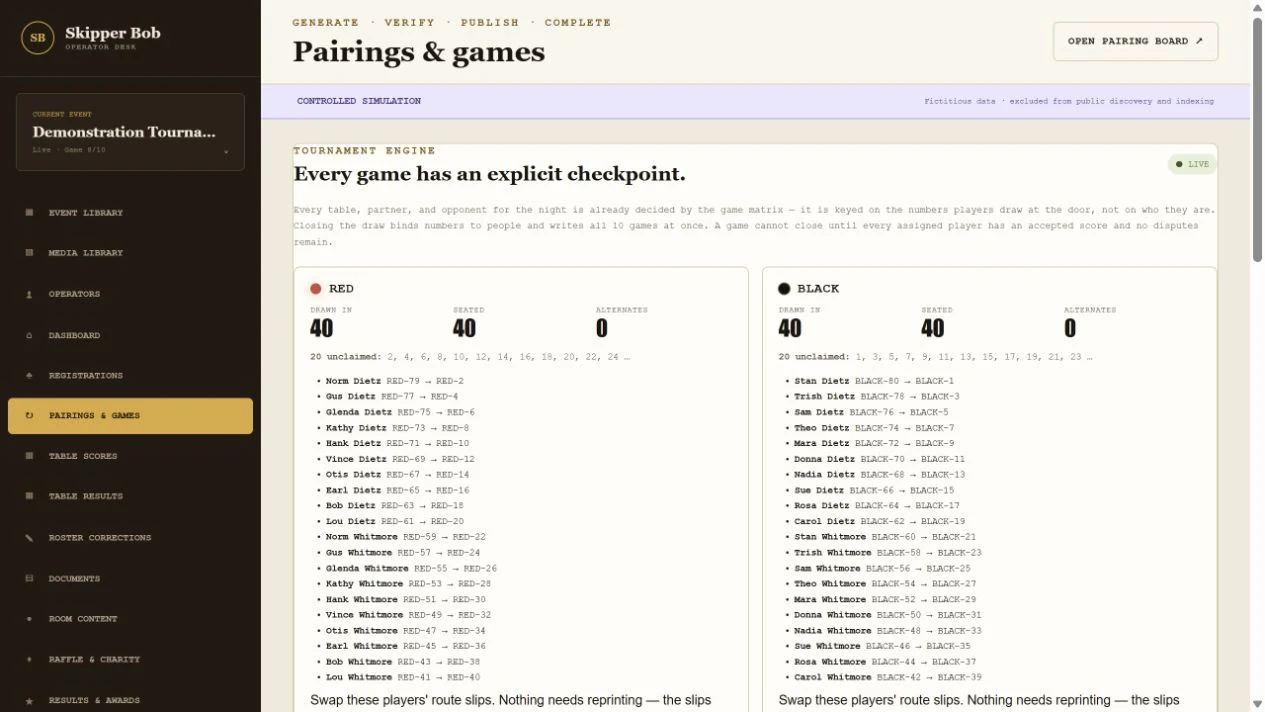This screenshot has height=712, width=1265.
Task: Click the Room Content dot icon
Action: 29,619
